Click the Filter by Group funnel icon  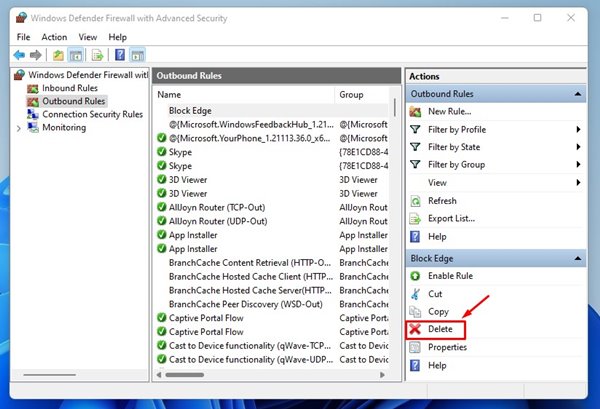pos(415,165)
